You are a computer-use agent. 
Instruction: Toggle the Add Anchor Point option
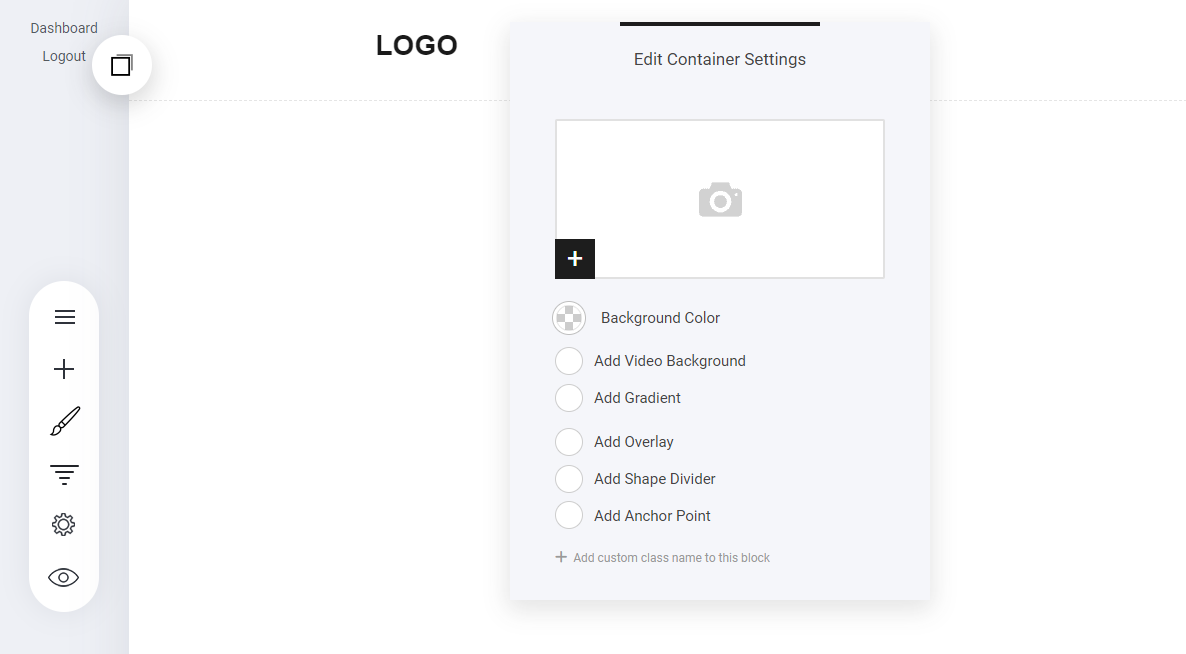(x=569, y=516)
